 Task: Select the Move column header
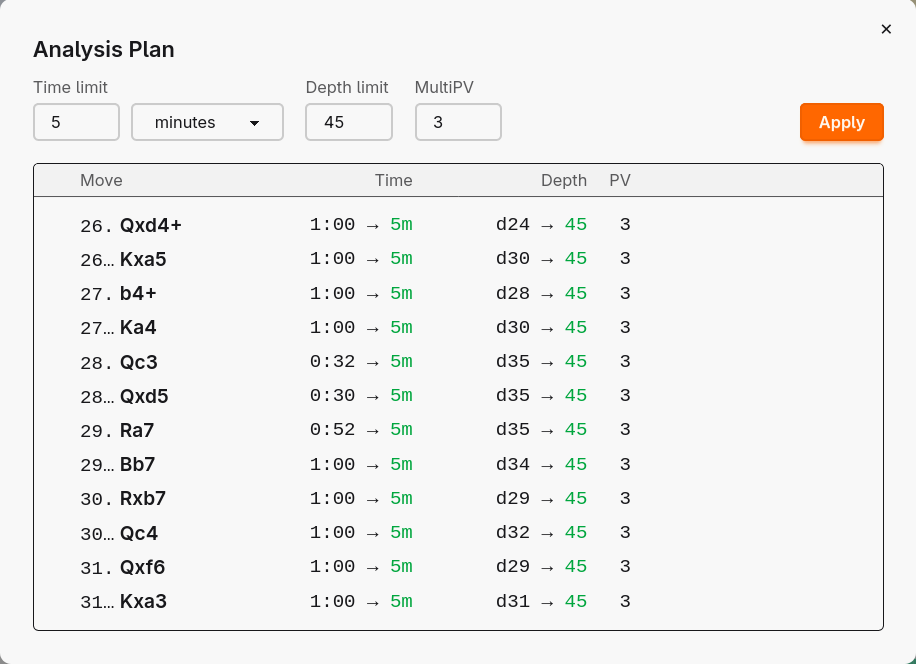(x=101, y=180)
